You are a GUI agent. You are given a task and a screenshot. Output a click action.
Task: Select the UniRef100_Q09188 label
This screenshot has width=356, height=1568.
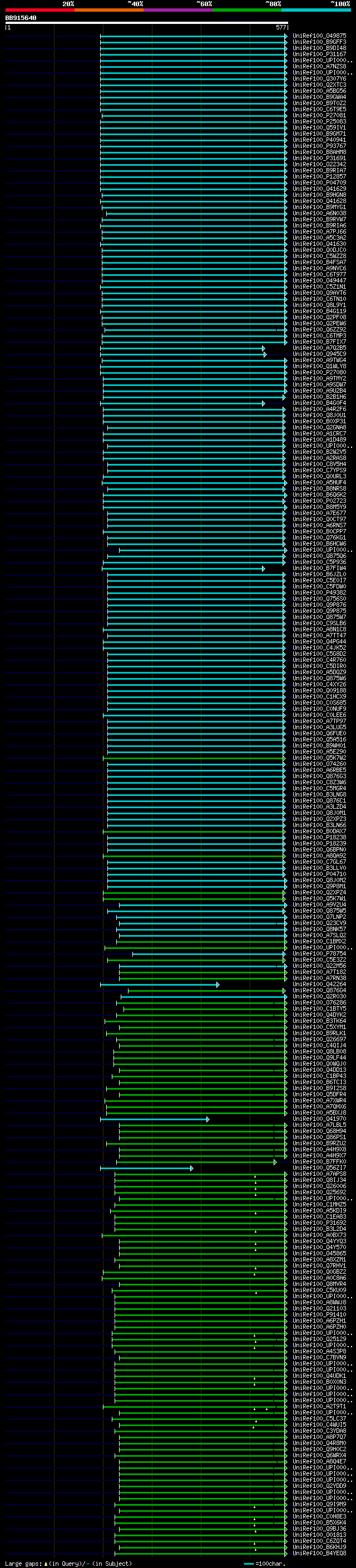pyautogui.click(x=319, y=691)
